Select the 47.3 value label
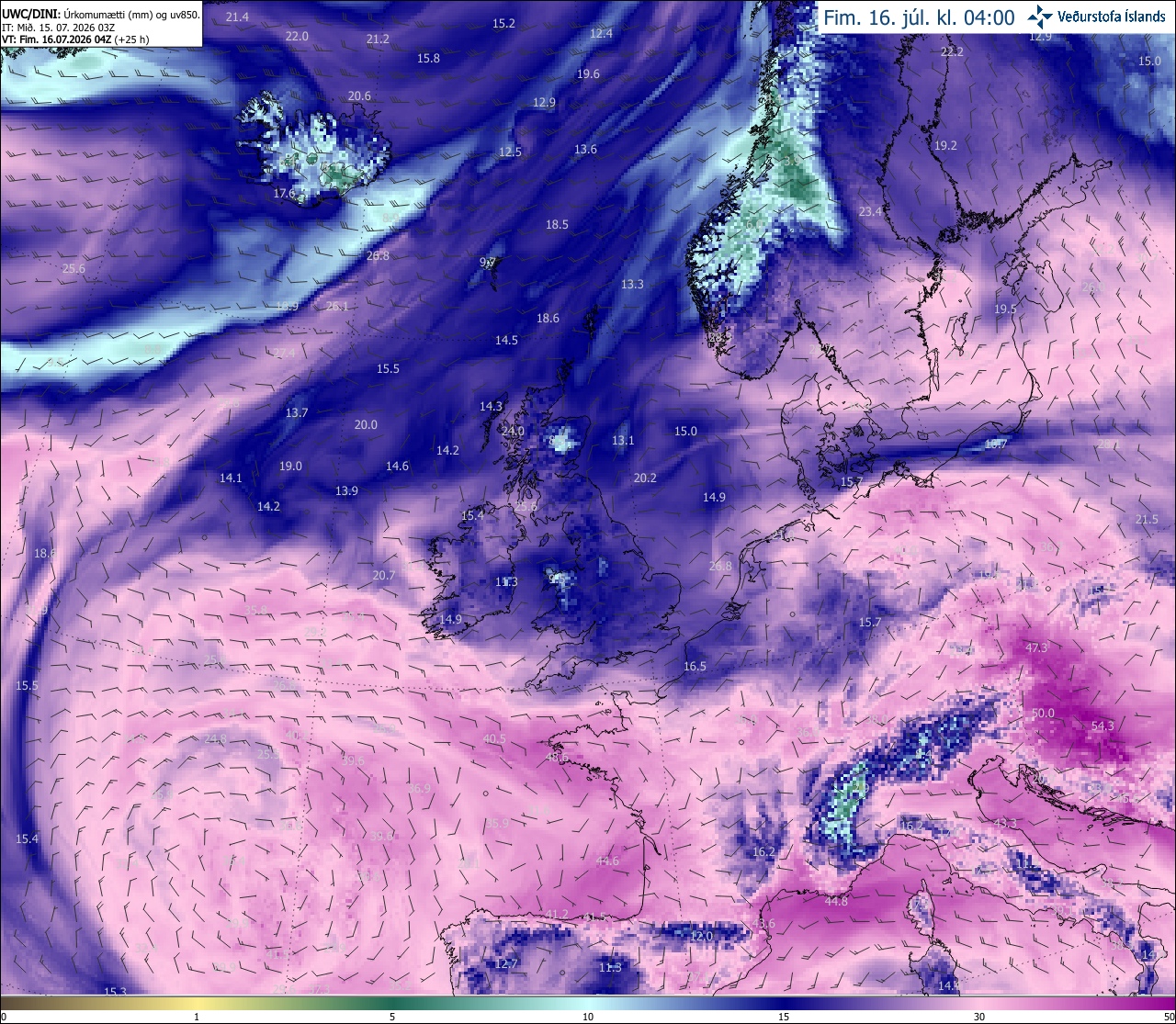This screenshot has height=1024, width=1176. click(1036, 647)
